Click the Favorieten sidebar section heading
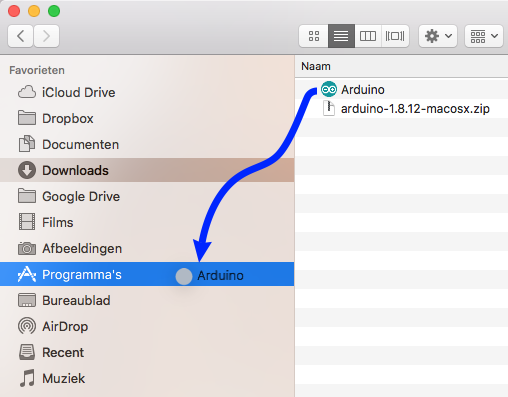508x397 pixels. click(x=37, y=70)
